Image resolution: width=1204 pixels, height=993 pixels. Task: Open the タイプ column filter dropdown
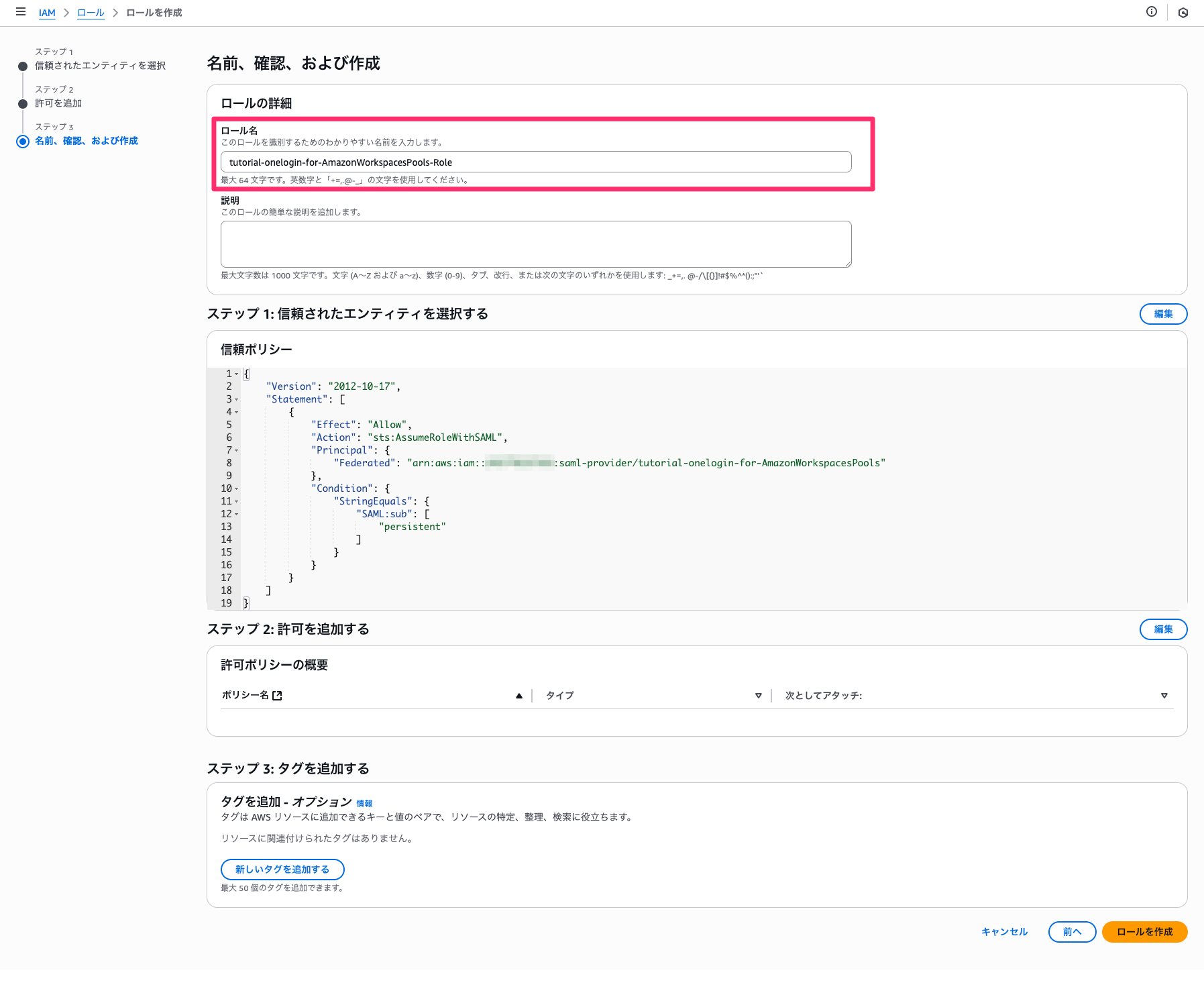(x=759, y=696)
